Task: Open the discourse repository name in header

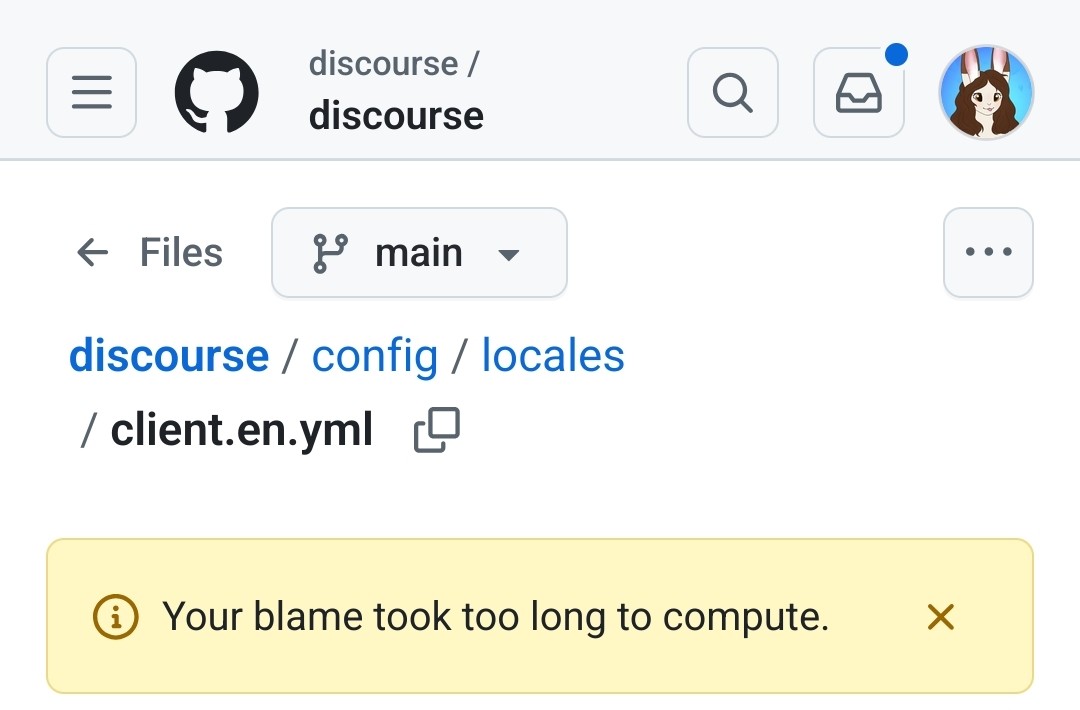Action: (396, 116)
